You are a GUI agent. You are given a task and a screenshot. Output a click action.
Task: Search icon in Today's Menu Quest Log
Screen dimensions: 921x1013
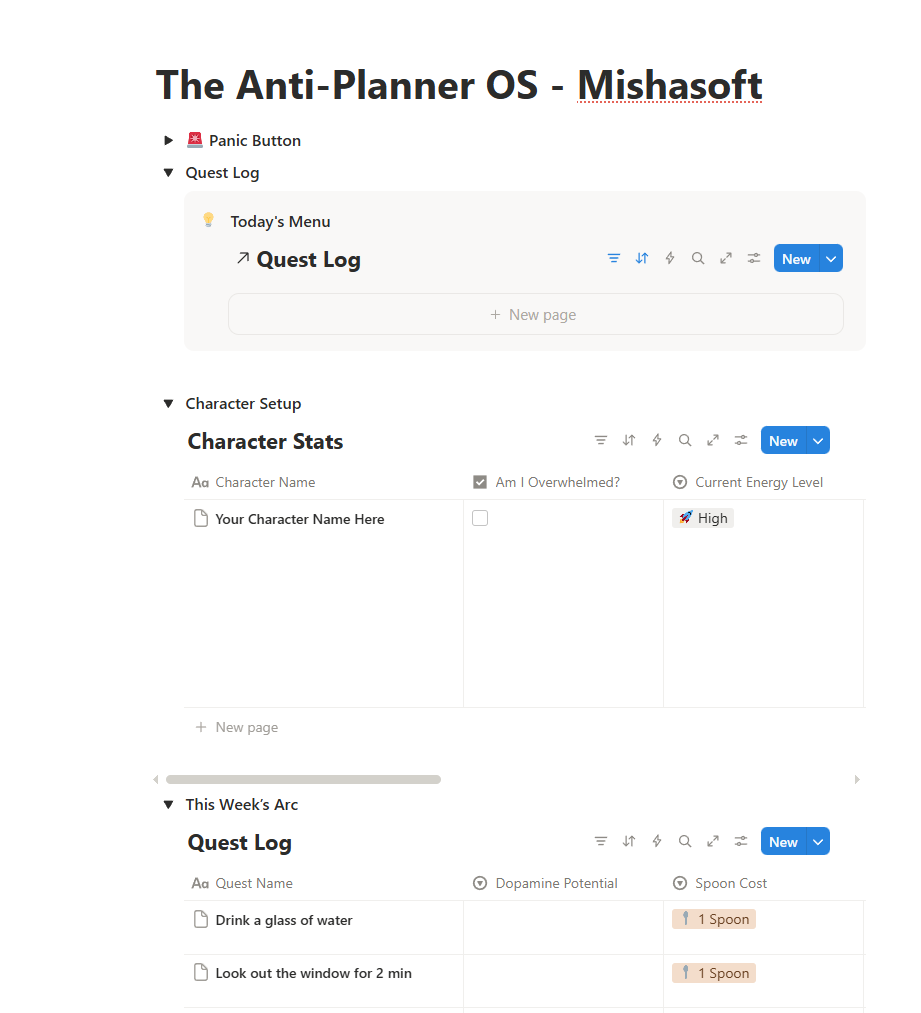(x=698, y=258)
